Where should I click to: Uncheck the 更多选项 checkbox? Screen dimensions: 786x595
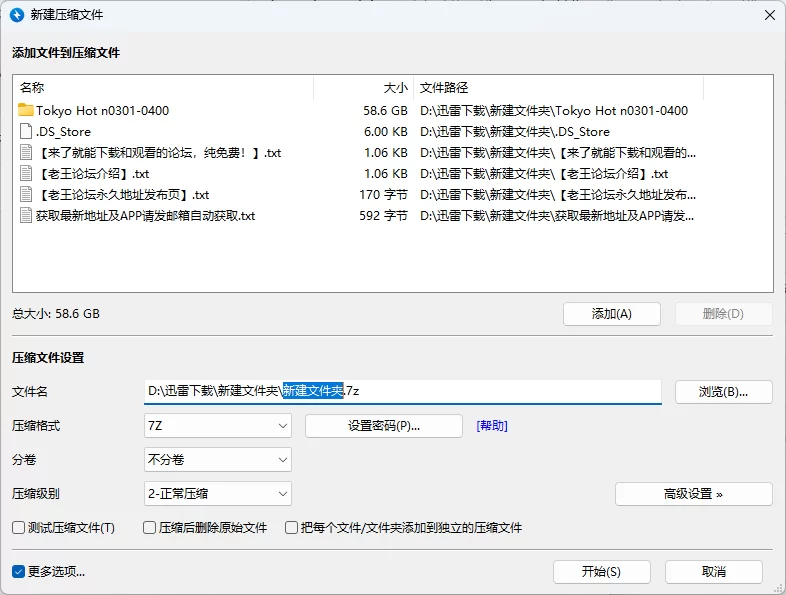coord(18,572)
